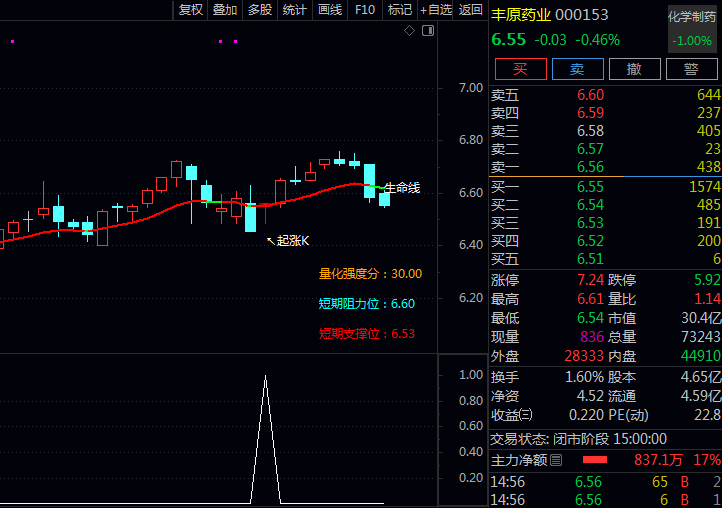722x508 pixels.
Task: Select 卖五 price 6.60
Action: (x=590, y=95)
